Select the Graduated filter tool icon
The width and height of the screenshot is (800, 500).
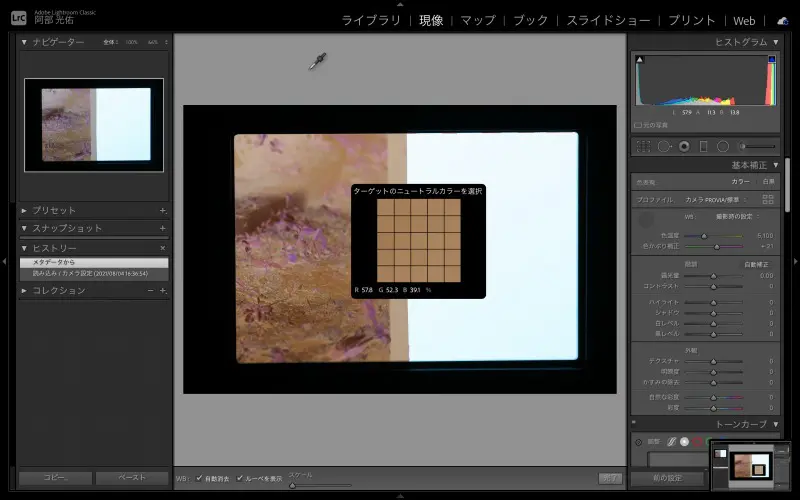[x=703, y=146]
